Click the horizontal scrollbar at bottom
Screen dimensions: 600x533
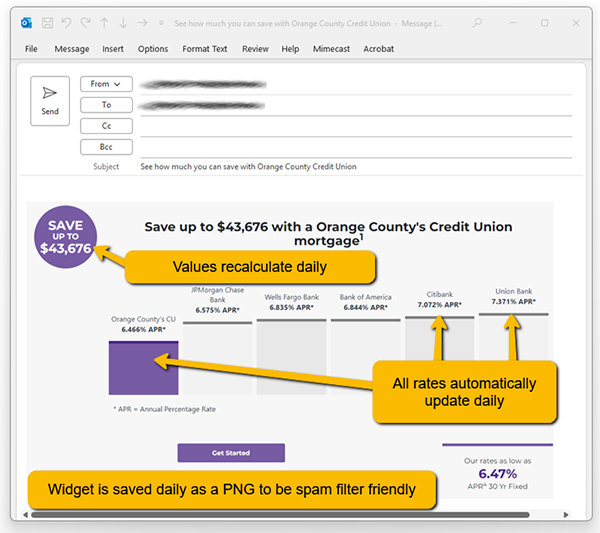tap(300, 514)
